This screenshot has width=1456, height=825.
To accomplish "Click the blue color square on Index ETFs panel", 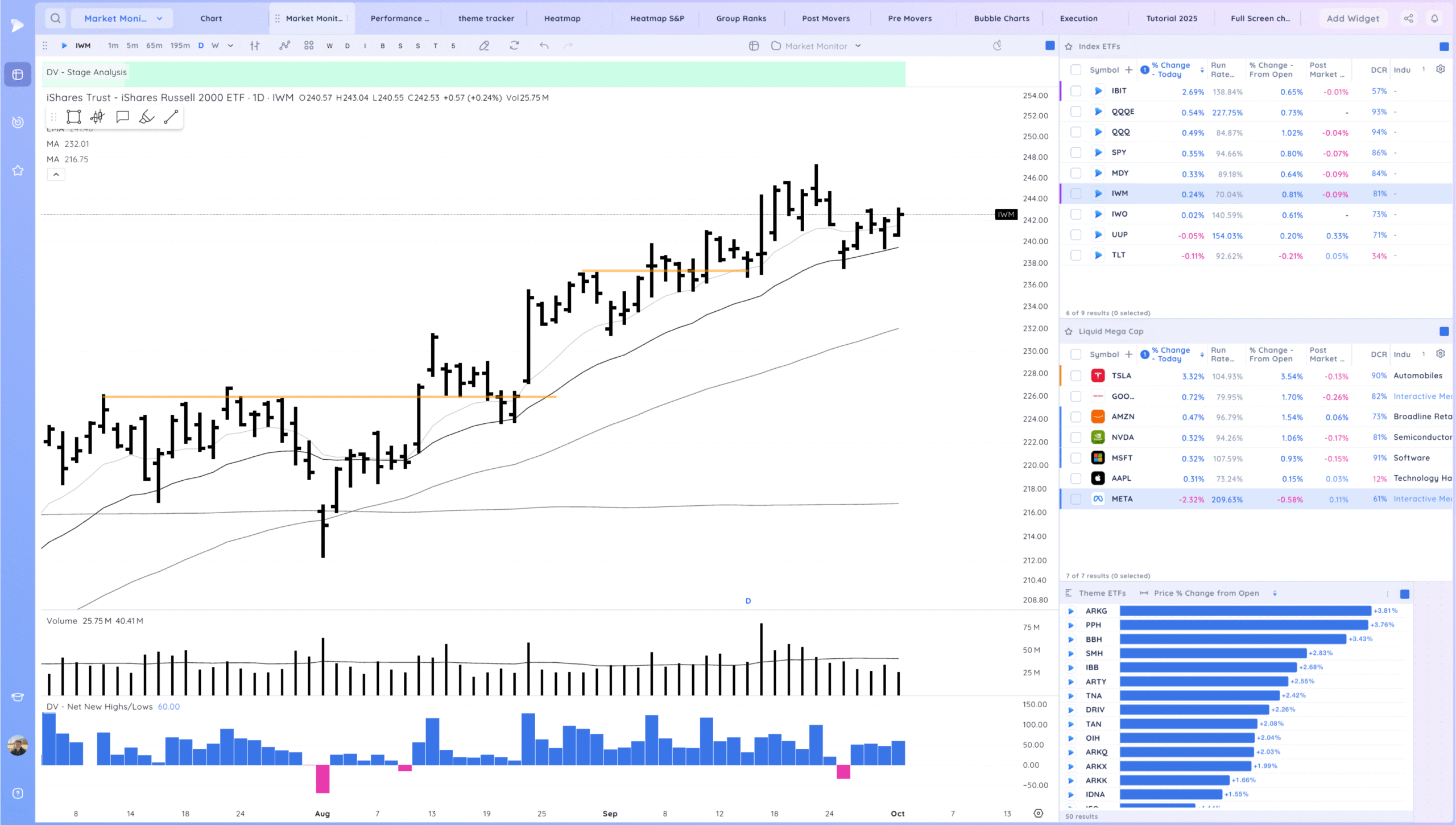I will pyautogui.click(x=1444, y=47).
